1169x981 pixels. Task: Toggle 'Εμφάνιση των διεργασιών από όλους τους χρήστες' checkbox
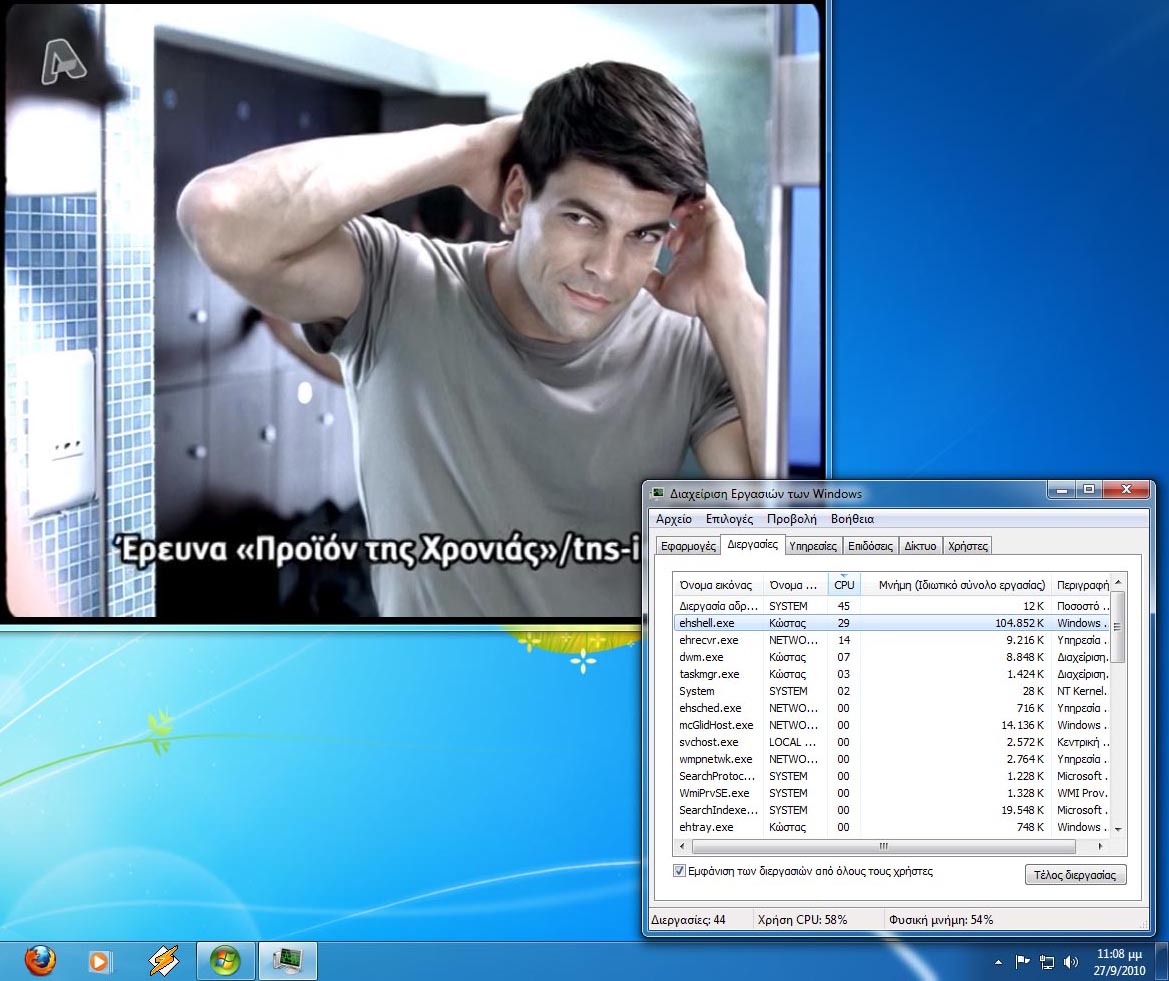(x=680, y=871)
